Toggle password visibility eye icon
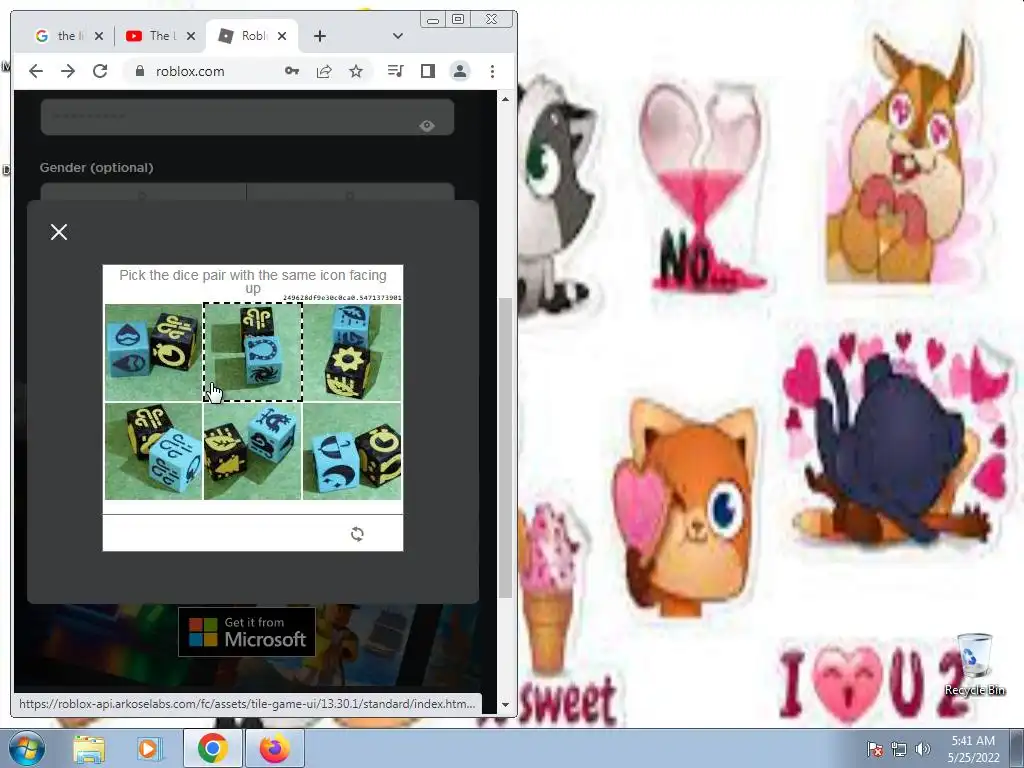1024x768 pixels. pos(427,125)
